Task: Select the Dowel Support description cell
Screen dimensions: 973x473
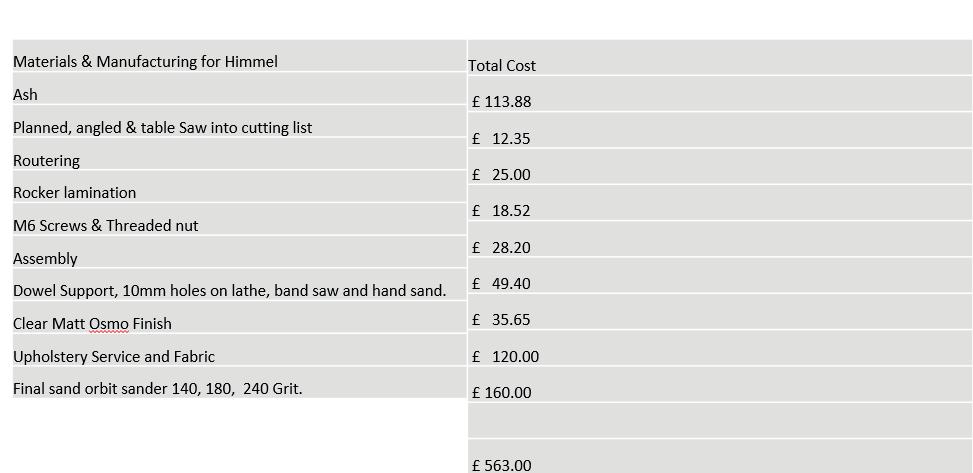Action: [x=240, y=285]
